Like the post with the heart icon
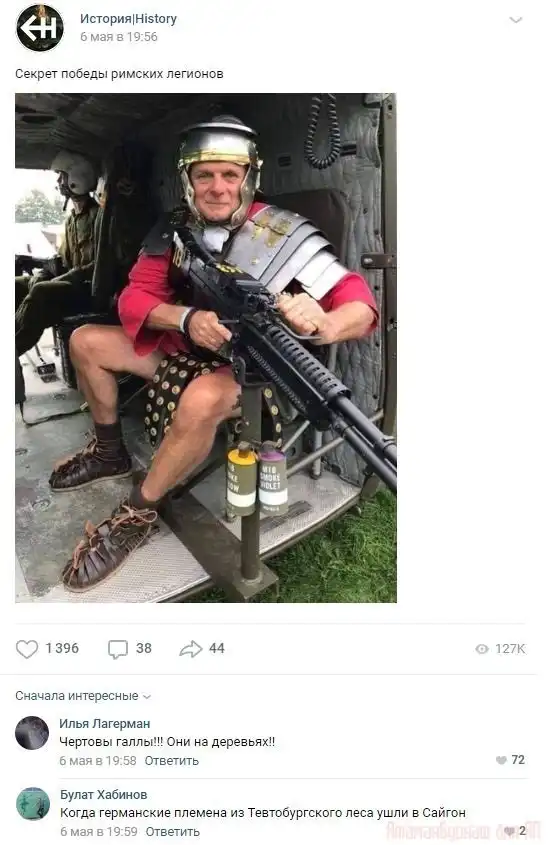552x845 pixels. [26, 649]
